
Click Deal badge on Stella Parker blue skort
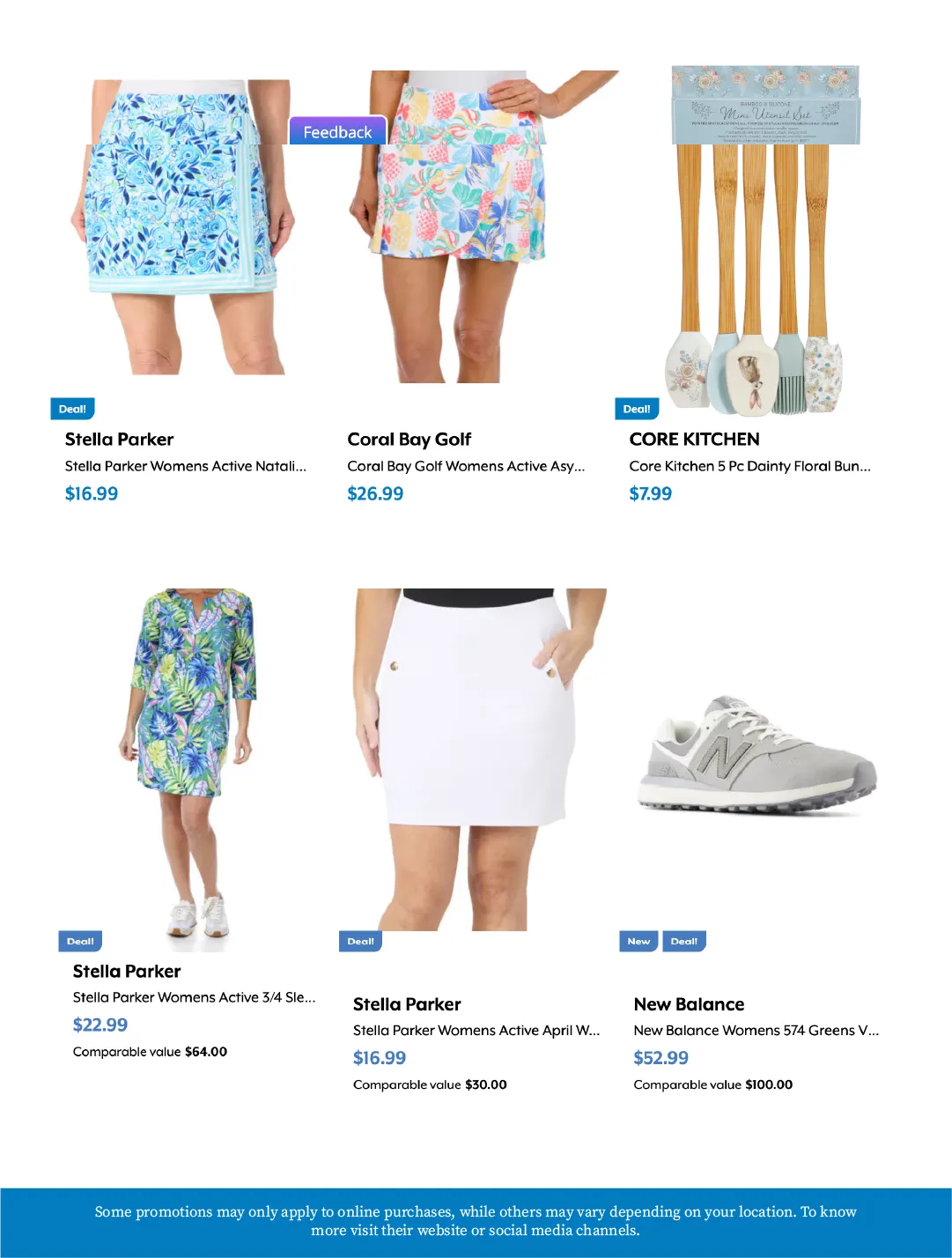[72, 409]
